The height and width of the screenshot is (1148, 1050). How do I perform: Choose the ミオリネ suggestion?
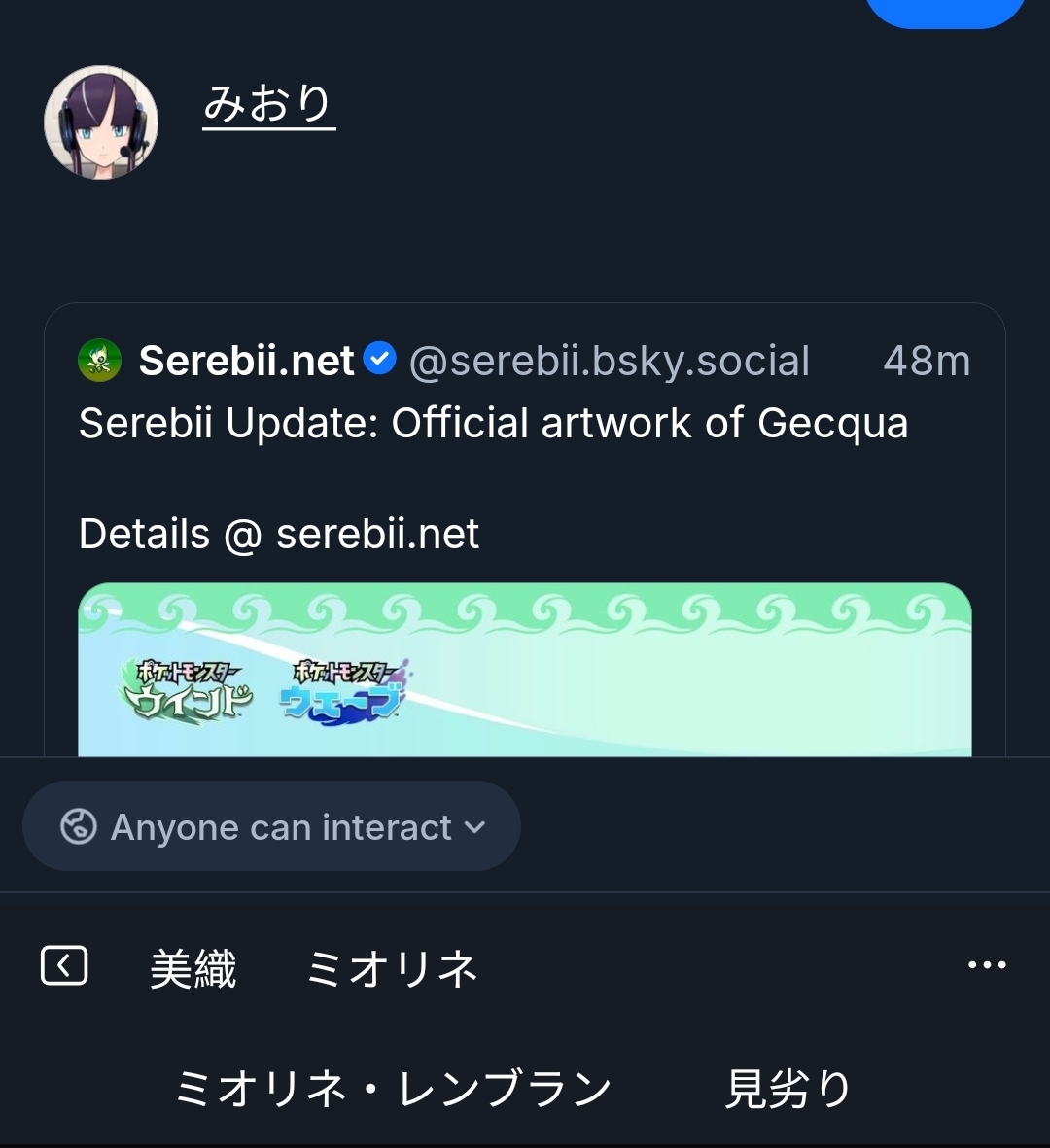[392, 969]
